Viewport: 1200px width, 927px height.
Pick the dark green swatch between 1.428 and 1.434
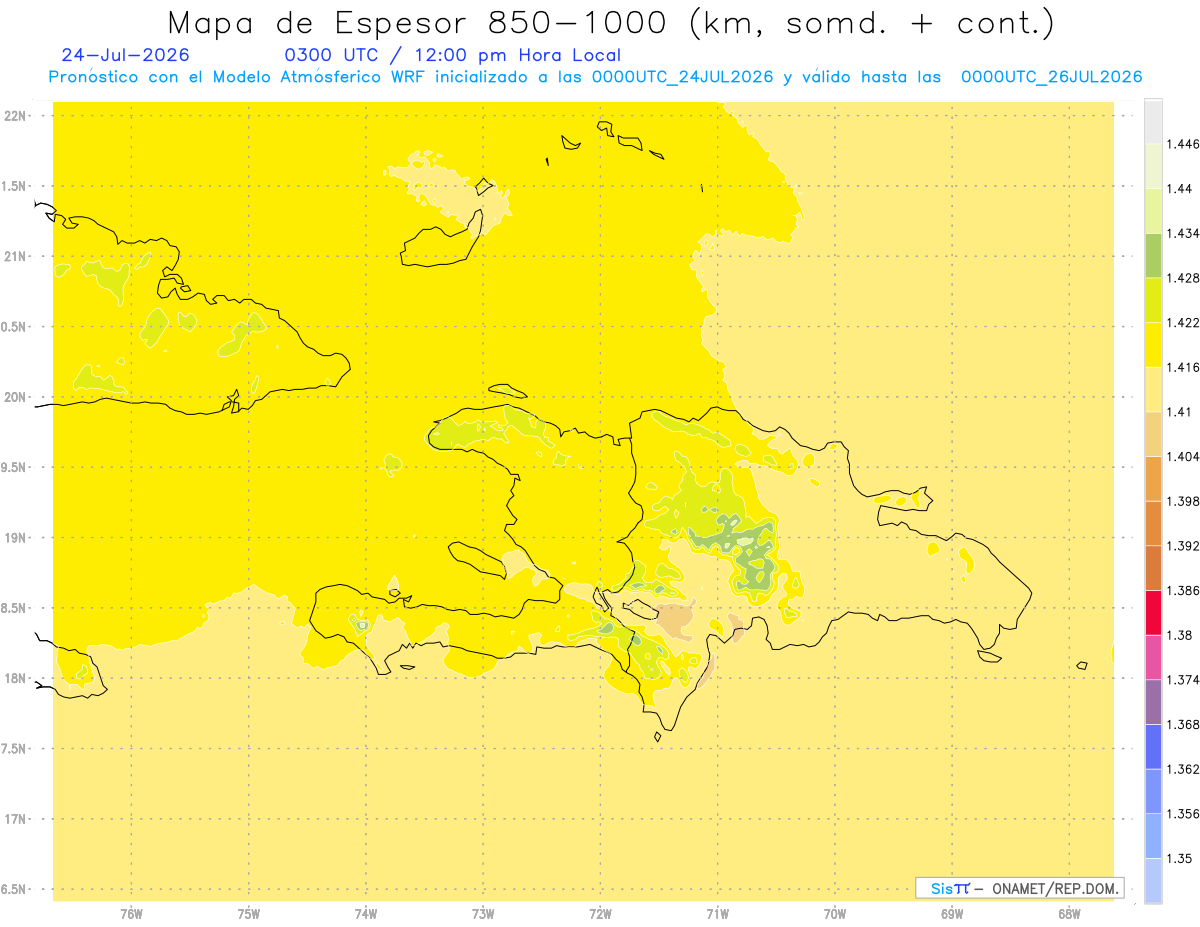pyautogui.click(x=1153, y=255)
